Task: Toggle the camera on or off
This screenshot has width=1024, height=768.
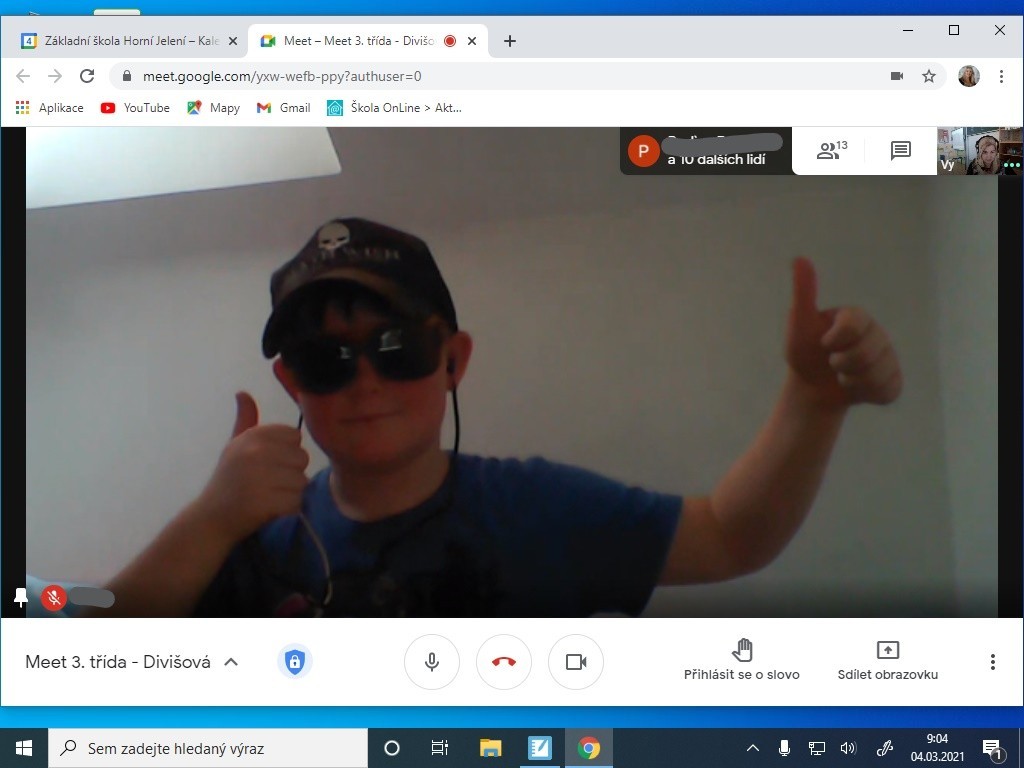Action: [576, 662]
